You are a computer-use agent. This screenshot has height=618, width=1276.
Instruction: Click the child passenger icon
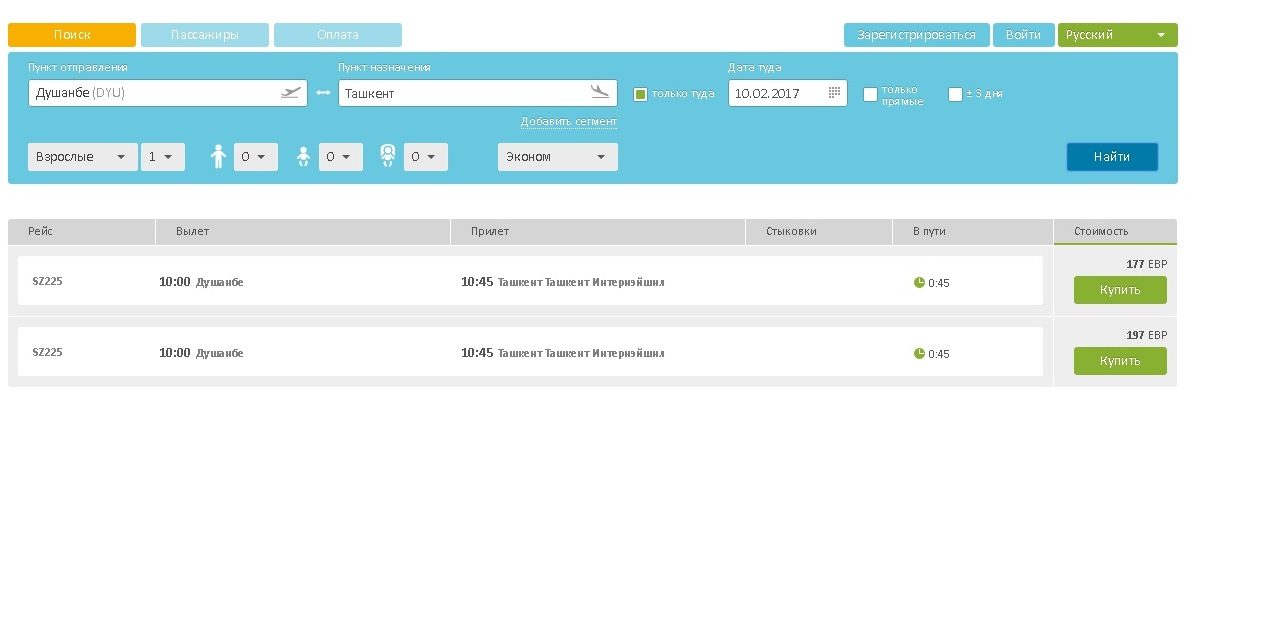pyautogui.click(x=218, y=157)
